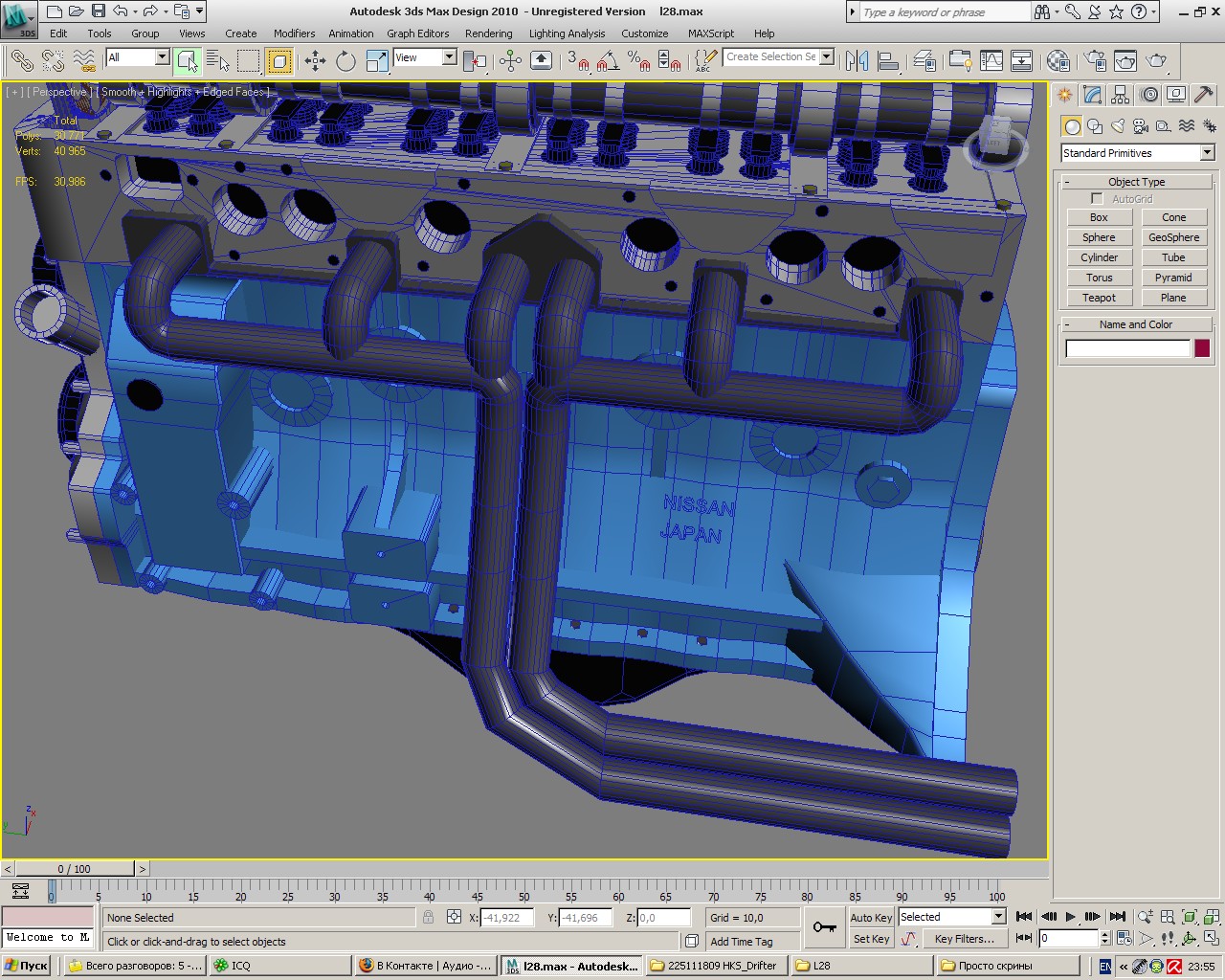The height and width of the screenshot is (980, 1225).
Task: Open the reference coordinate View dropdown
Action: coord(425,57)
